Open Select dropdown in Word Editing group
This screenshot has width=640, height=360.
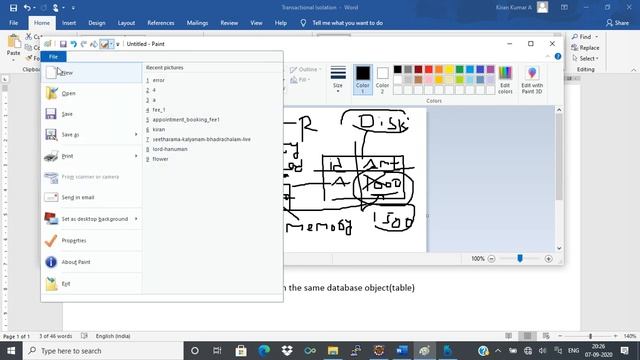click(x=585, y=58)
